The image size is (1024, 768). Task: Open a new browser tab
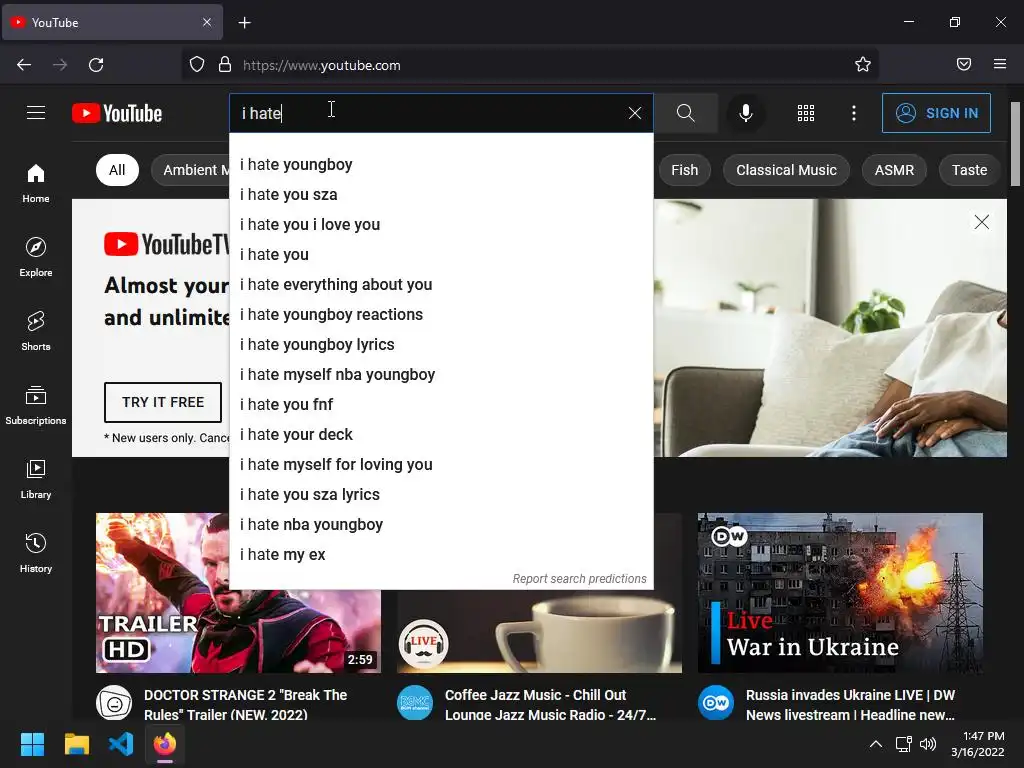(x=244, y=23)
